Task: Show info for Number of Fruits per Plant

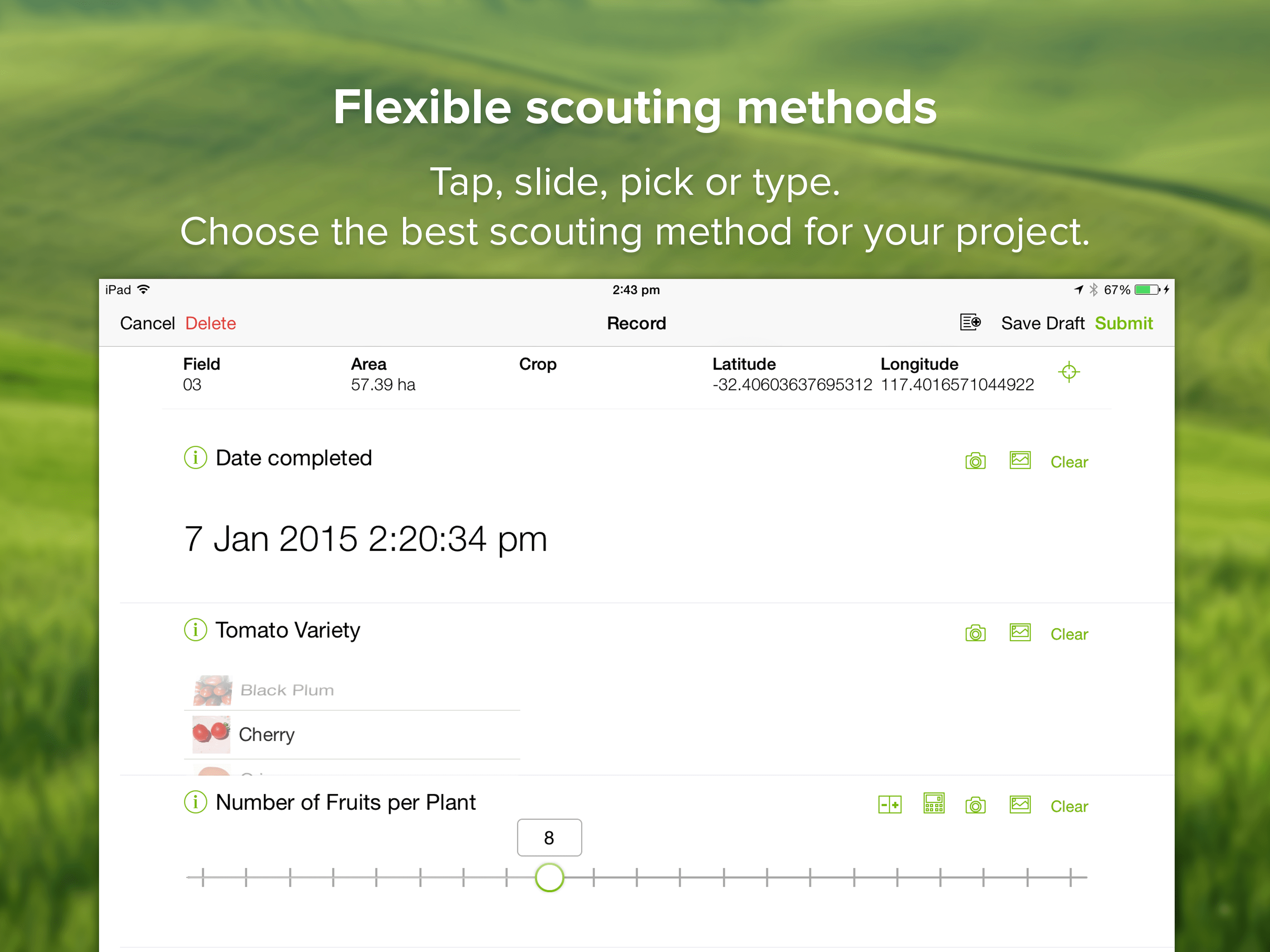Action: coord(195,802)
